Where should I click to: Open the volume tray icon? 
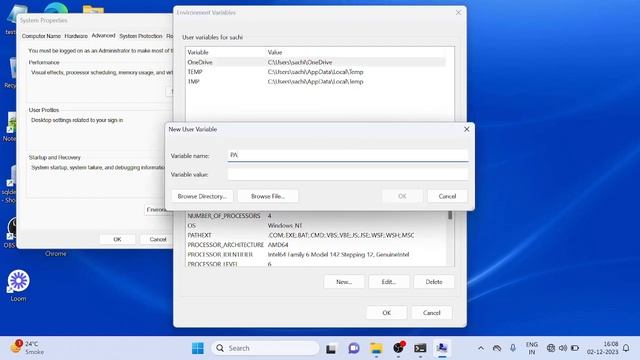tap(563, 348)
